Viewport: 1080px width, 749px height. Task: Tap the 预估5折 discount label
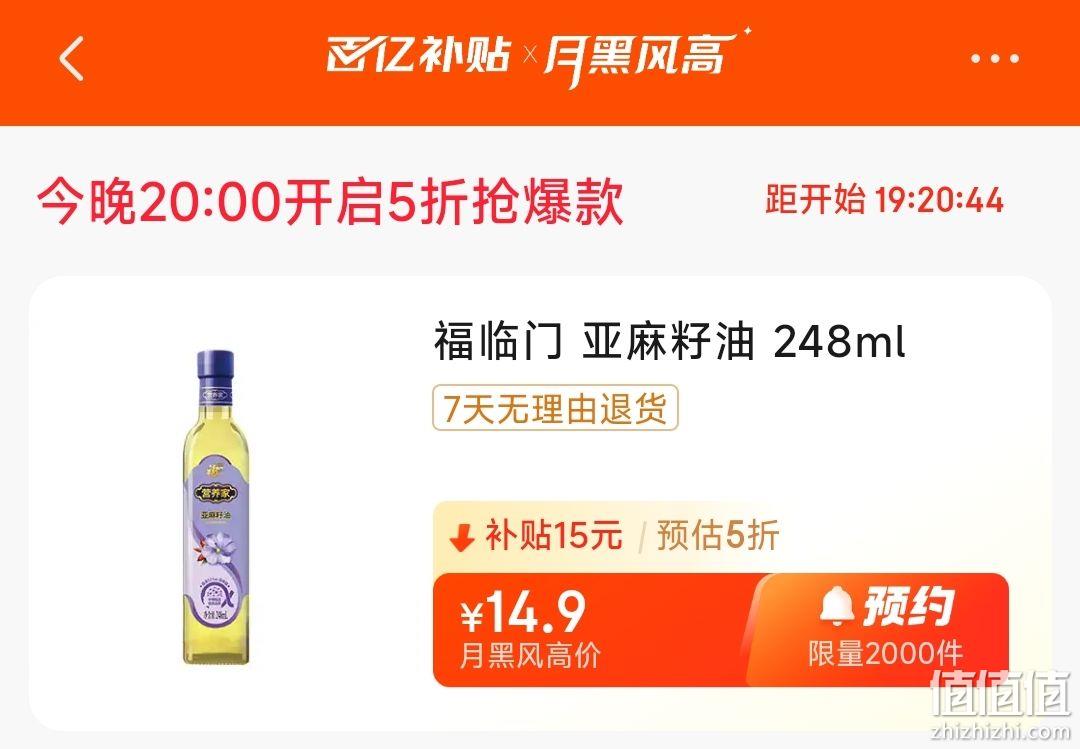click(718, 535)
